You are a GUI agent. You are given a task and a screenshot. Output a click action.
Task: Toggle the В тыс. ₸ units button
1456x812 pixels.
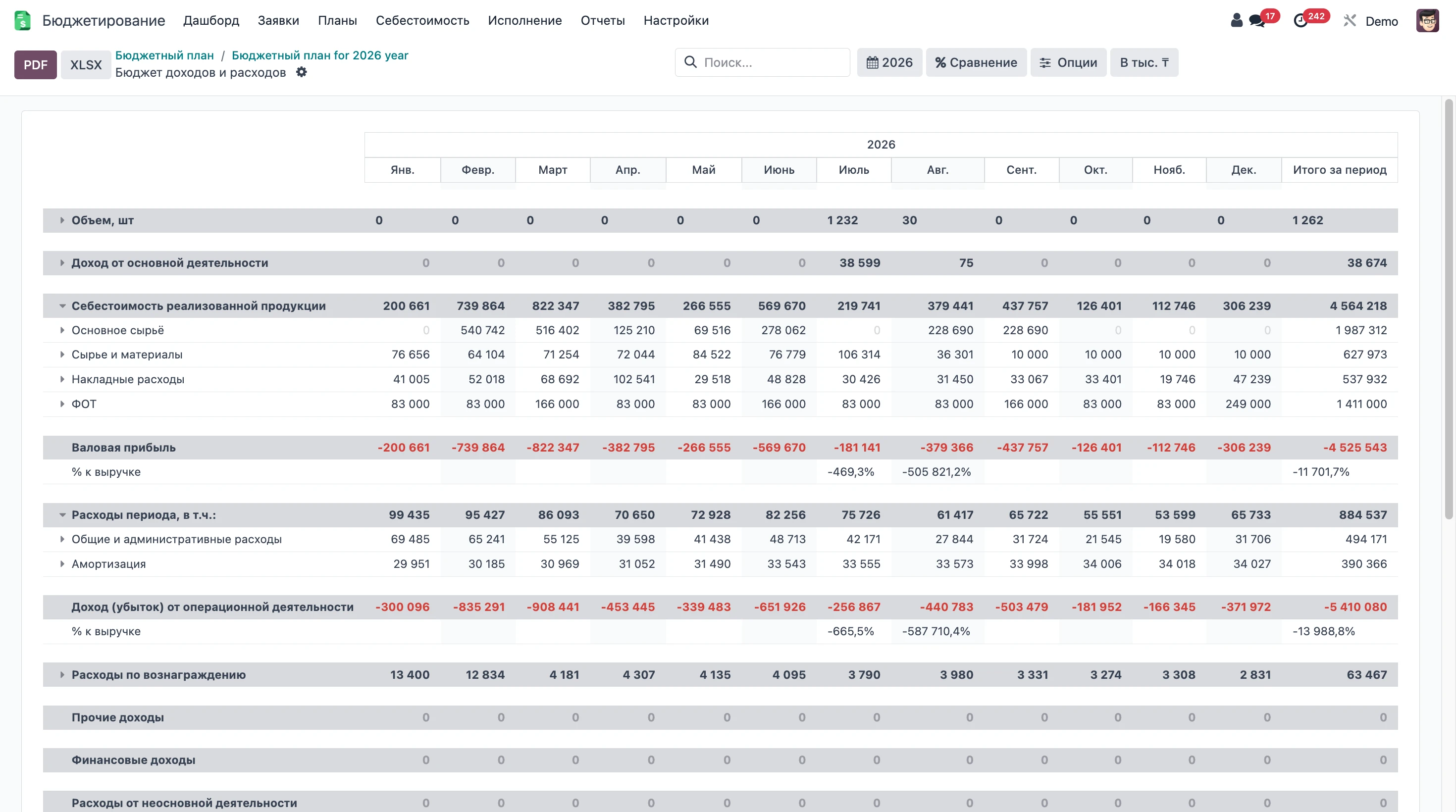pyautogui.click(x=1144, y=62)
